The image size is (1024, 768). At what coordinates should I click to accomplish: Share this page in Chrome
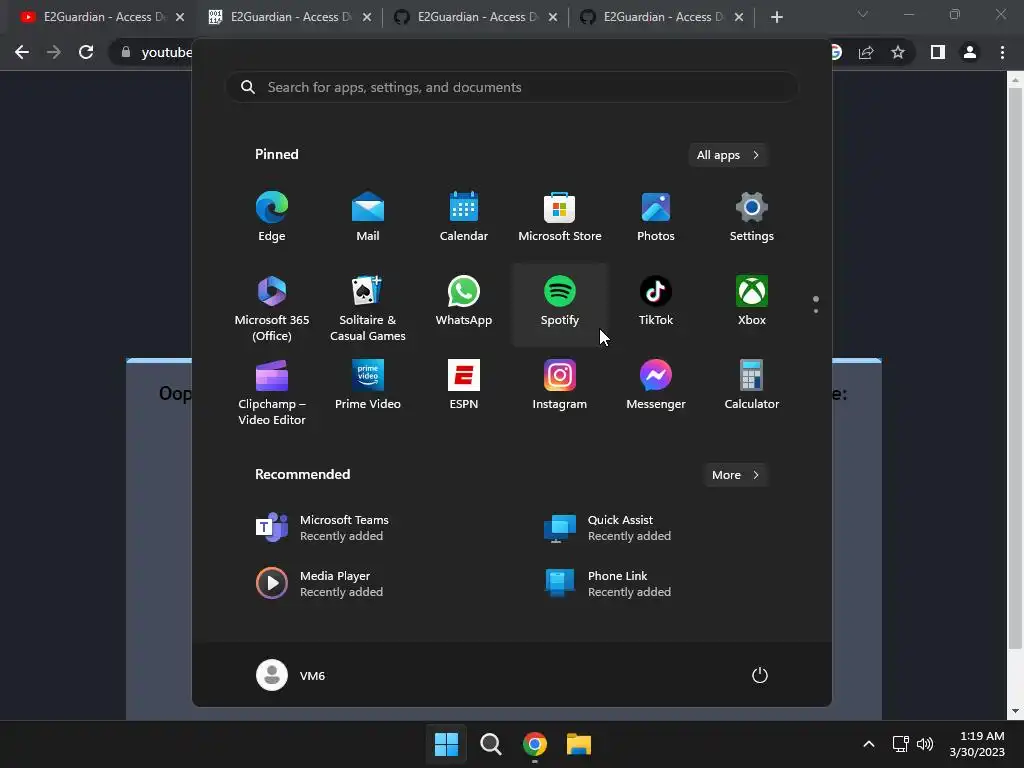click(x=866, y=52)
